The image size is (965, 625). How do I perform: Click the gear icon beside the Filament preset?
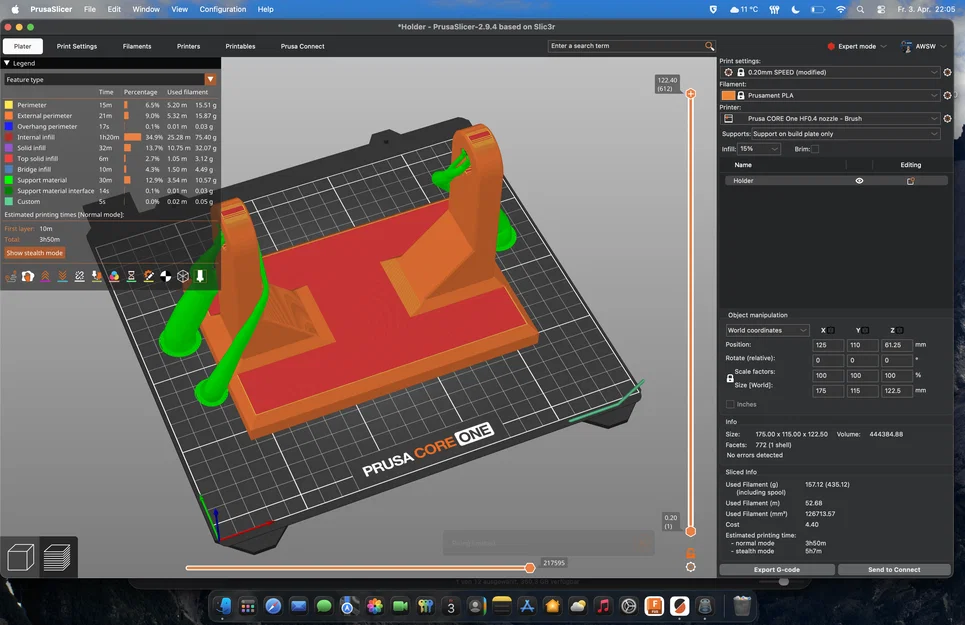coord(947,95)
